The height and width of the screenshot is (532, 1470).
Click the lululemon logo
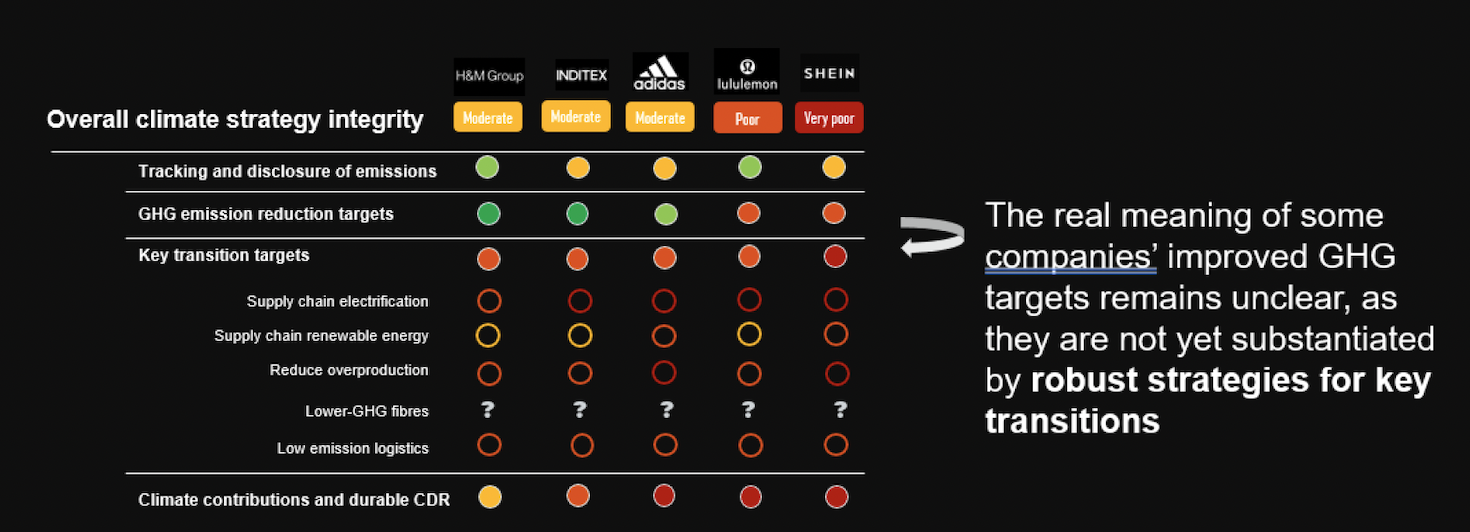747,72
